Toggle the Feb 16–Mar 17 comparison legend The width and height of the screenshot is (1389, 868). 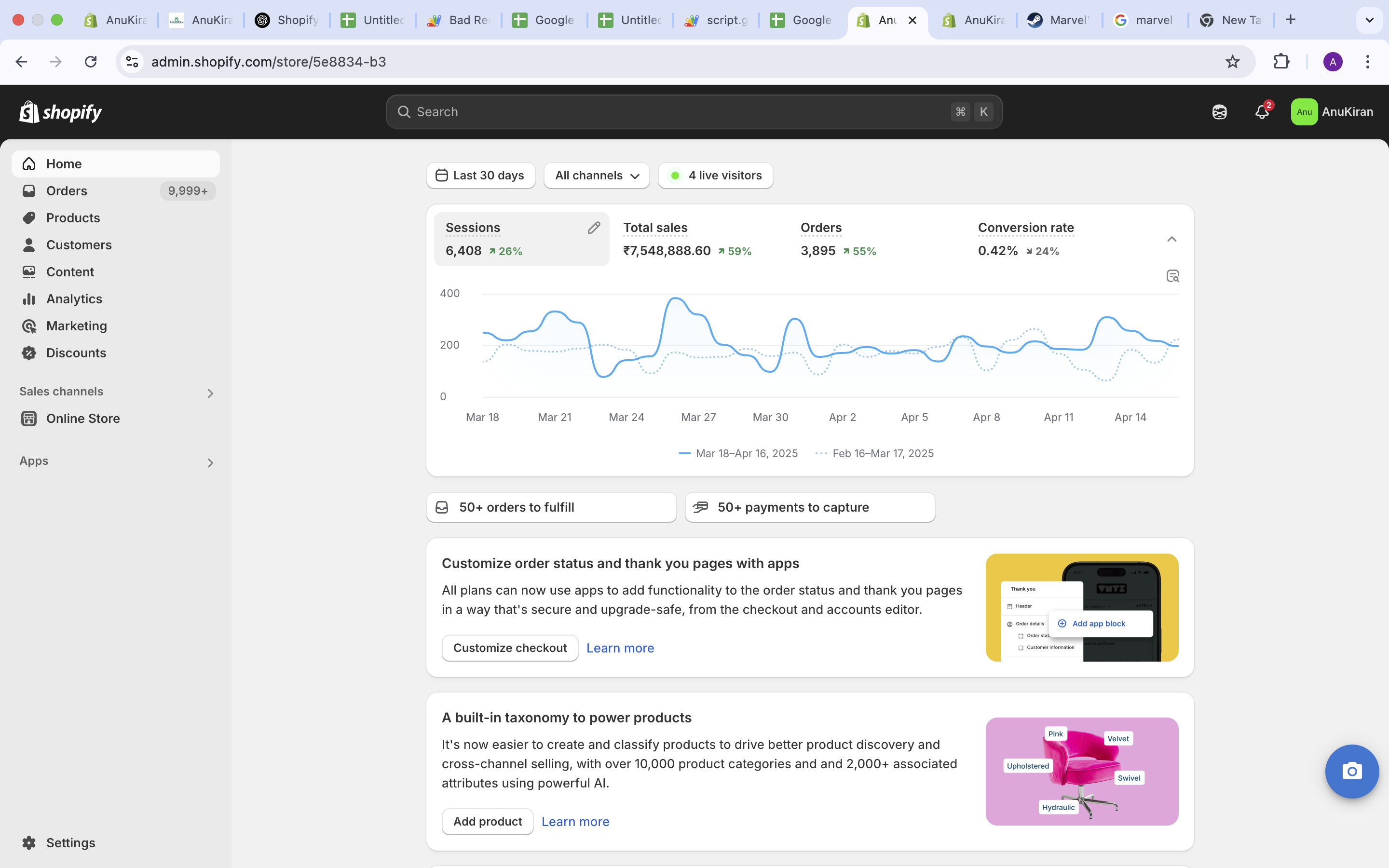pyautogui.click(x=875, y=453)
